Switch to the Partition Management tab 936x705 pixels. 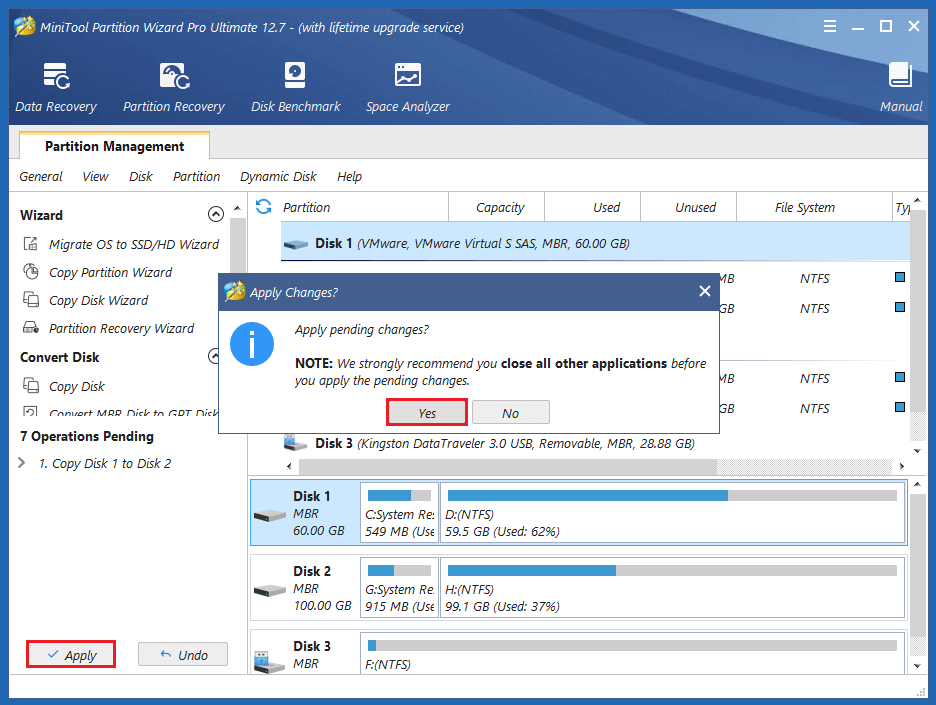pyautogui.click(x=115, y=146)
